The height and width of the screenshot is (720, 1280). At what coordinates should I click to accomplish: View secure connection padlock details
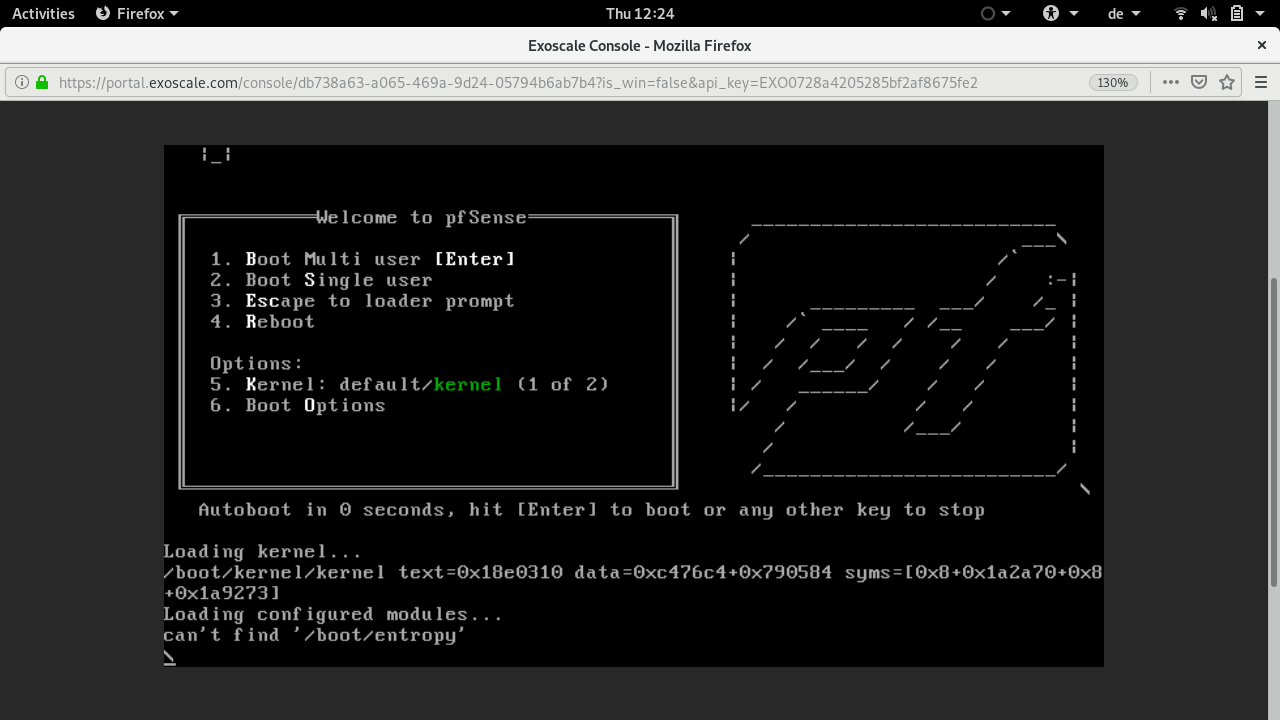[42, 83]
